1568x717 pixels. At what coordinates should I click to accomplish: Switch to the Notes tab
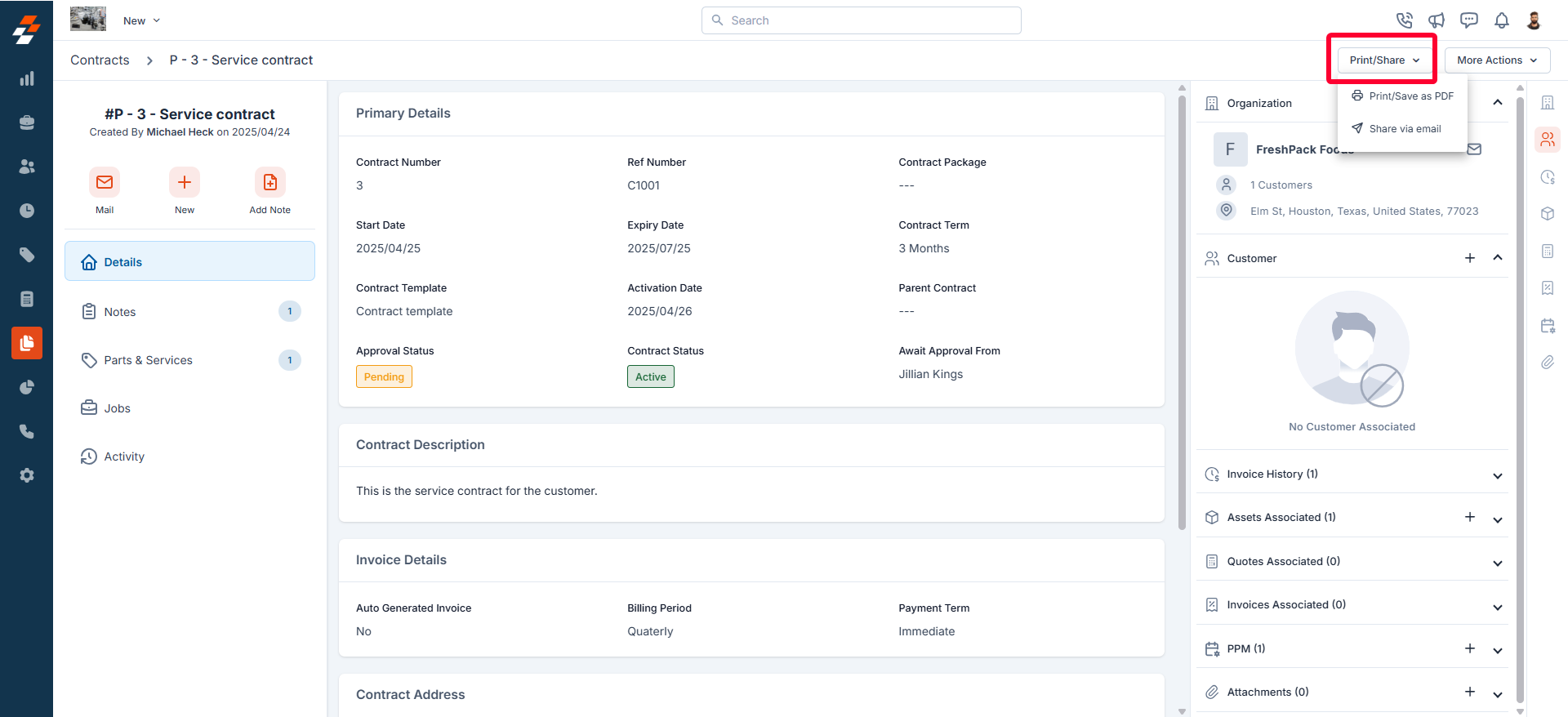click(189, 311)
